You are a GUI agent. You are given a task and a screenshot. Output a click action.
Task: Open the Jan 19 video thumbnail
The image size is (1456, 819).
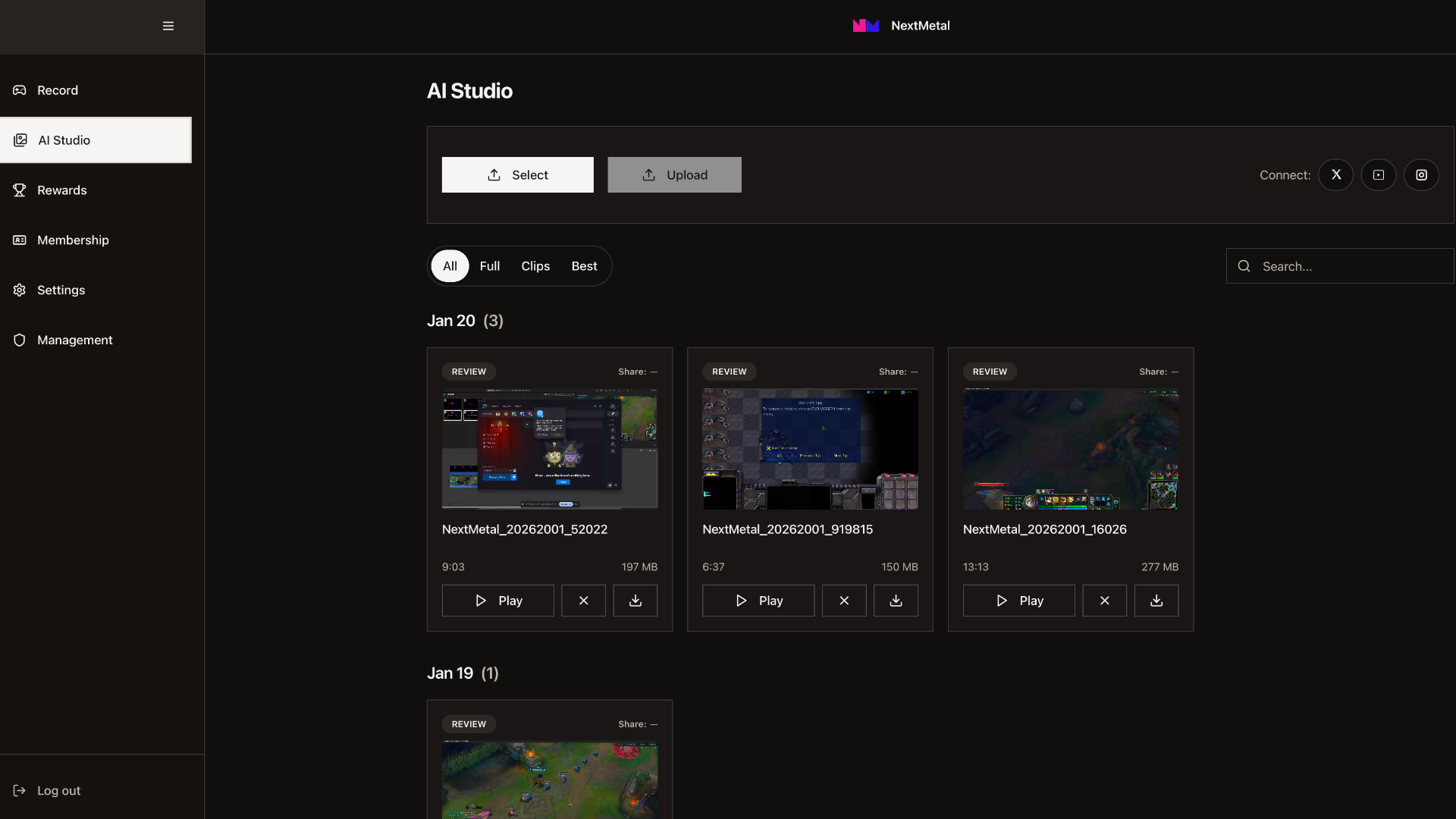(x=549, y=780)
